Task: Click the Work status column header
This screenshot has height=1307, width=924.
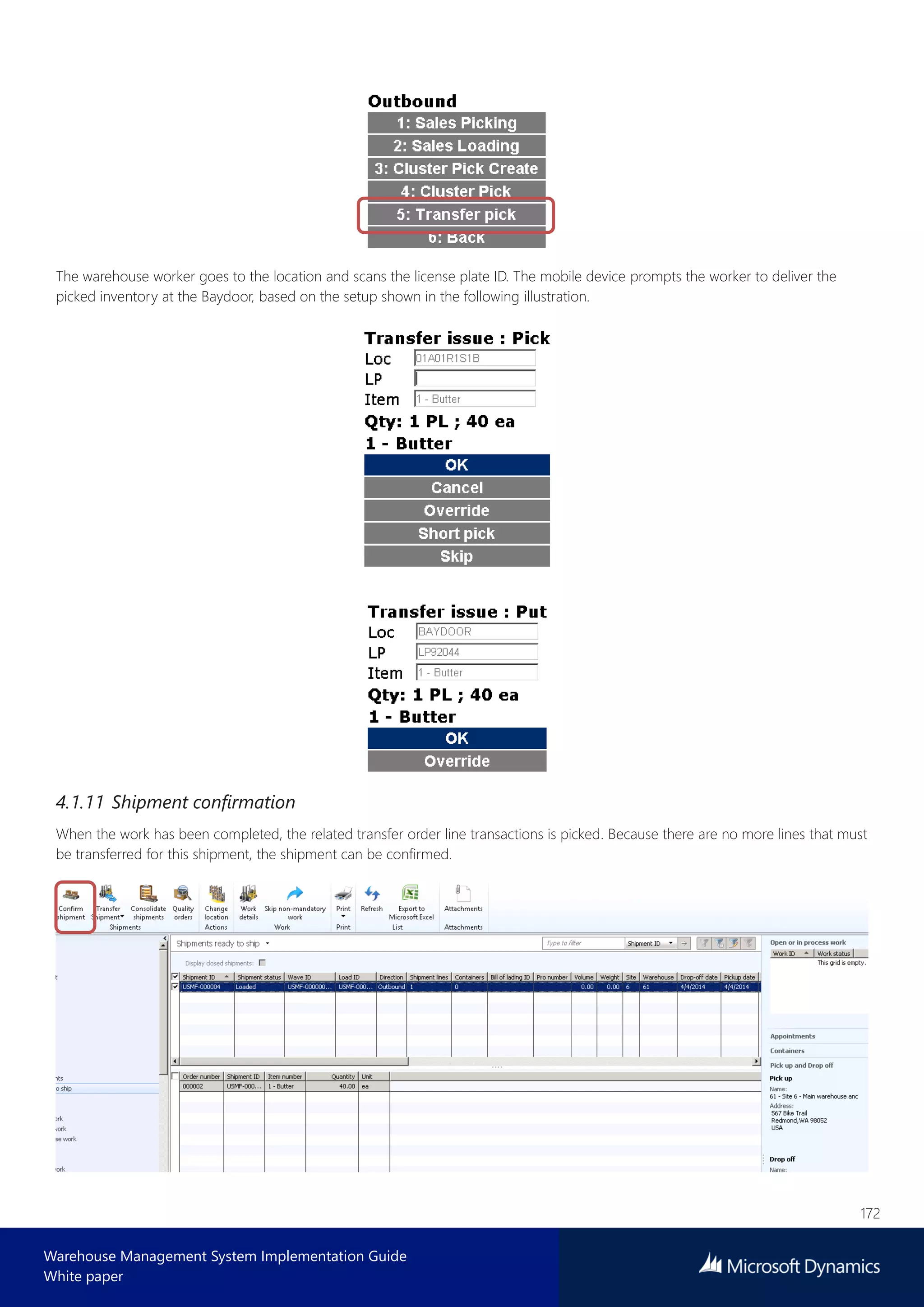Action: (x=833, y=954)
